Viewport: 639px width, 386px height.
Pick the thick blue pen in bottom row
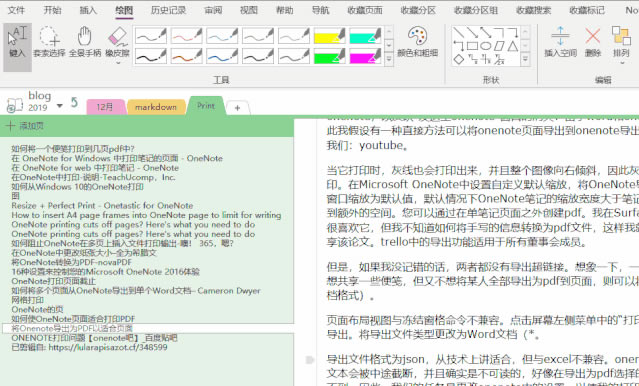(222, 56)
